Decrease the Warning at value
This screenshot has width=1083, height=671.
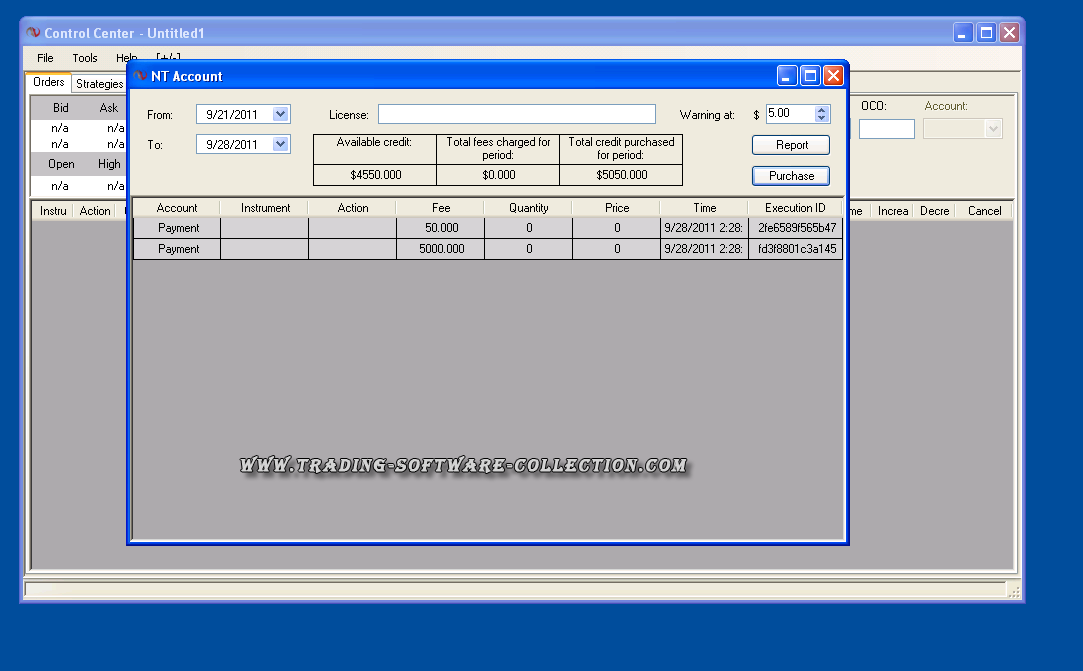point(822,119)
